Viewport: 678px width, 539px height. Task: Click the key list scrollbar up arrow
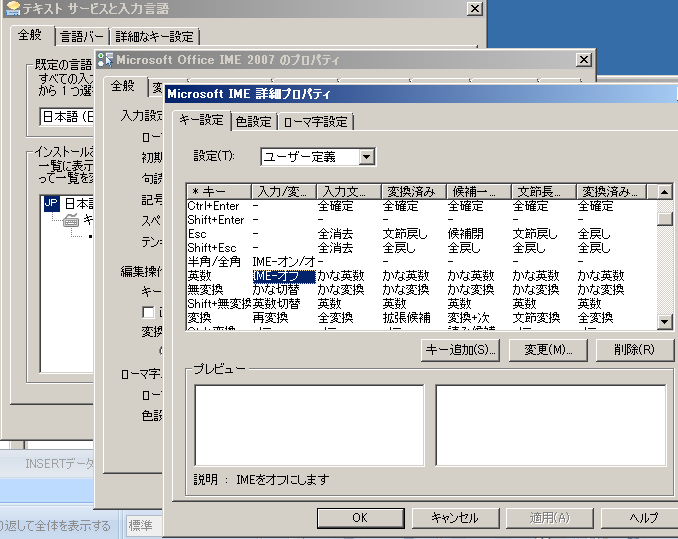pyautogui.click(x=664, y=191)
